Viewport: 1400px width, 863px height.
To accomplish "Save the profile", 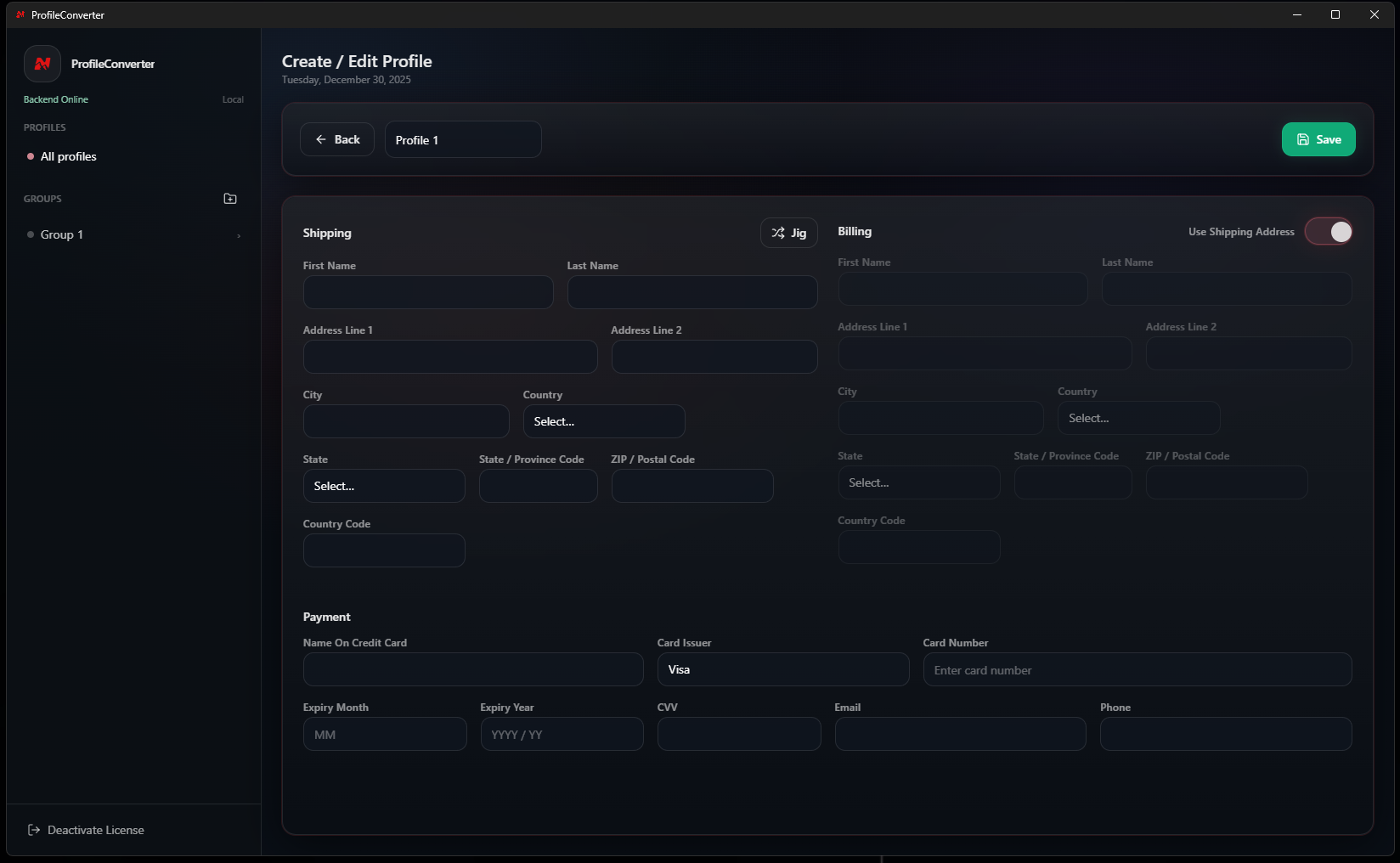I will click(1318, 139).
